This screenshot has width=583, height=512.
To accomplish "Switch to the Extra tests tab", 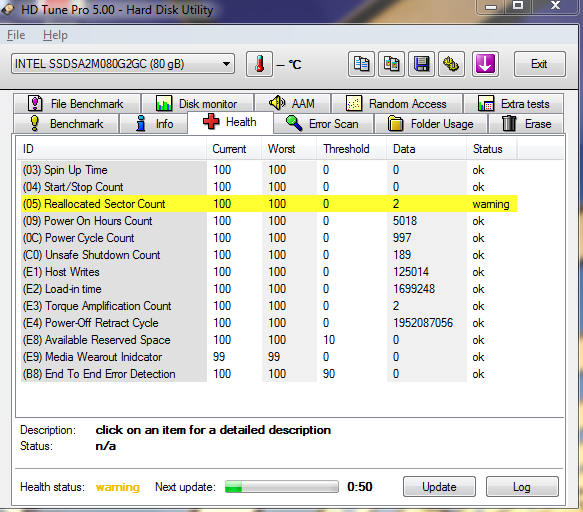I will tap(513, 103).
